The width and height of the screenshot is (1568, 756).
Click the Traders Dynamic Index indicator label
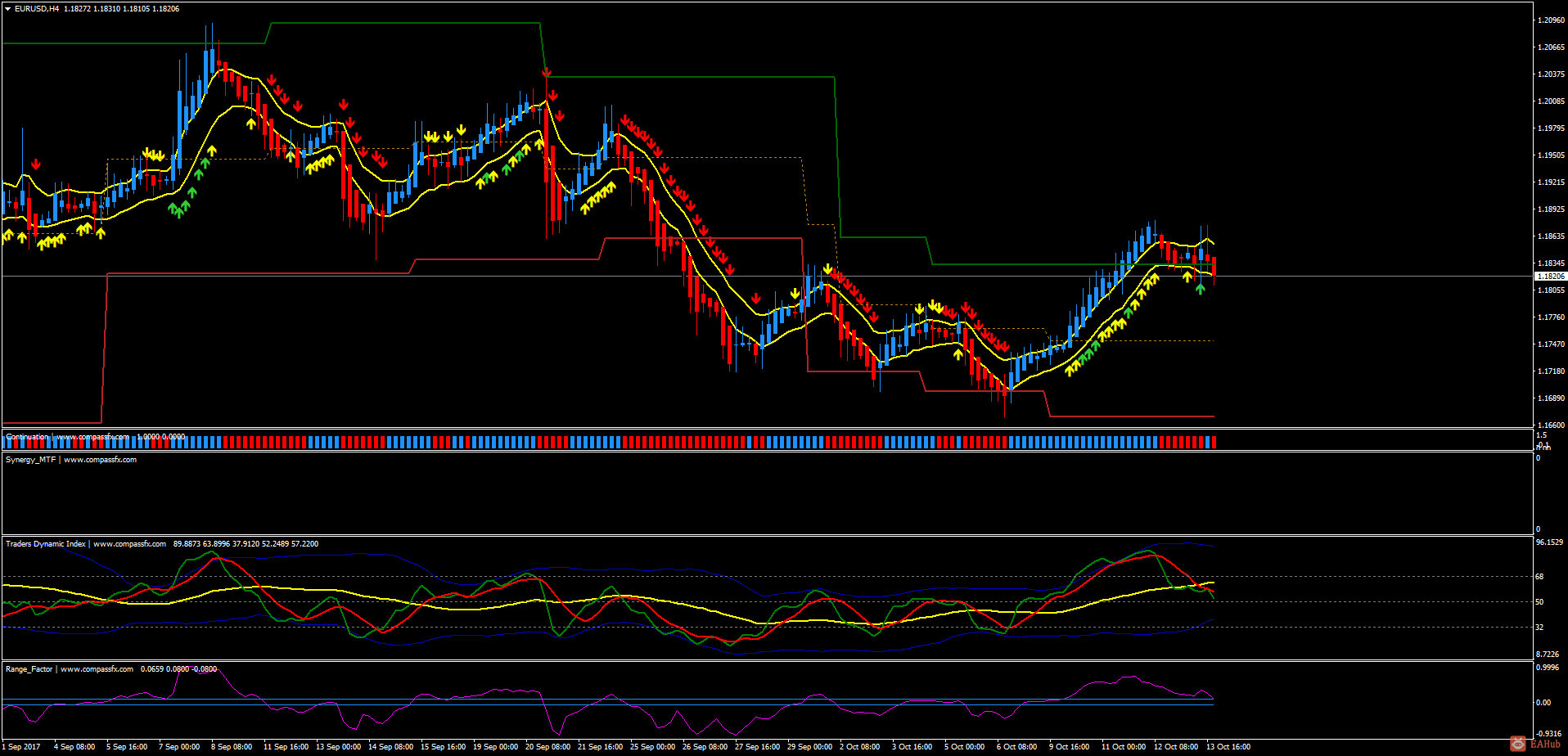point(46,544)
